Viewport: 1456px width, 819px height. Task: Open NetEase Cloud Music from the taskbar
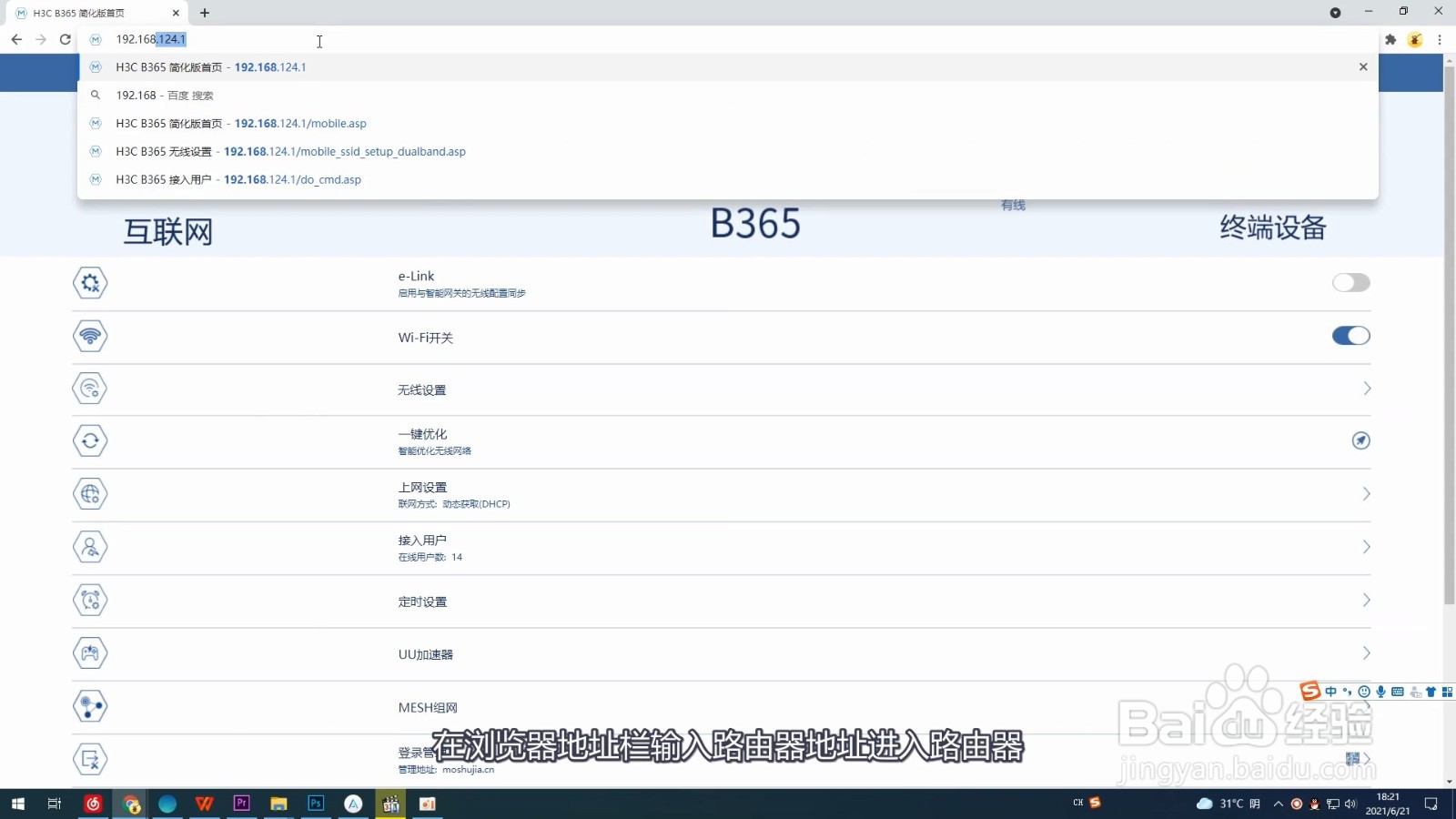93,804
